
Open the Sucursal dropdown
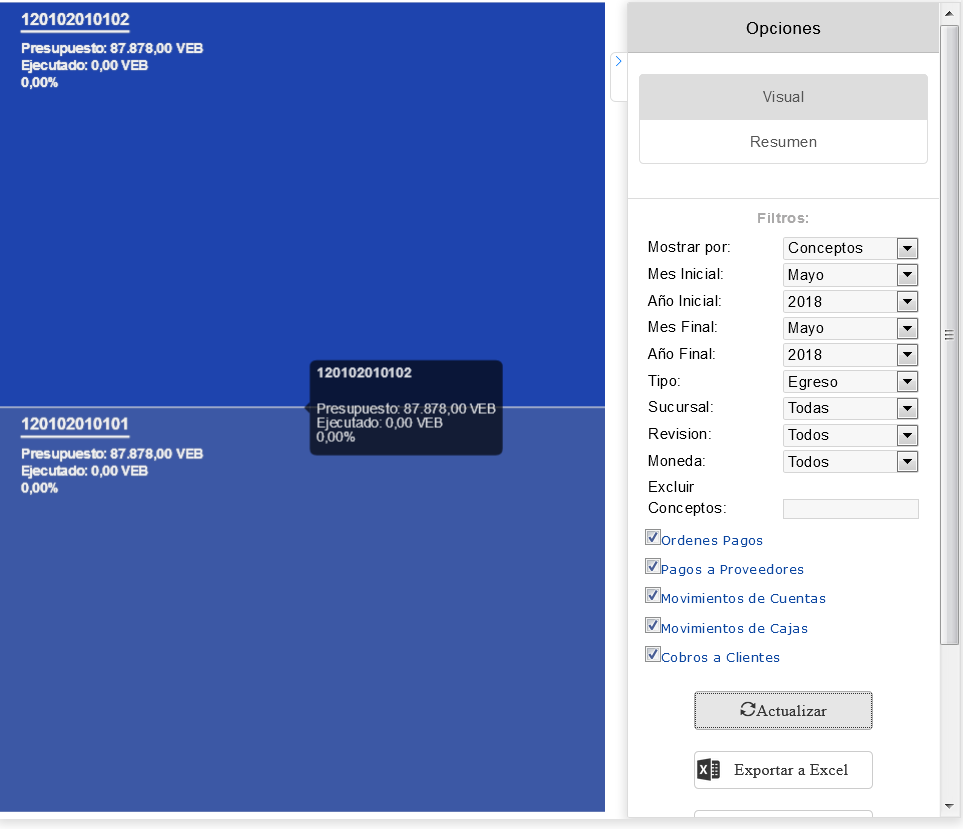pos(850,408)
